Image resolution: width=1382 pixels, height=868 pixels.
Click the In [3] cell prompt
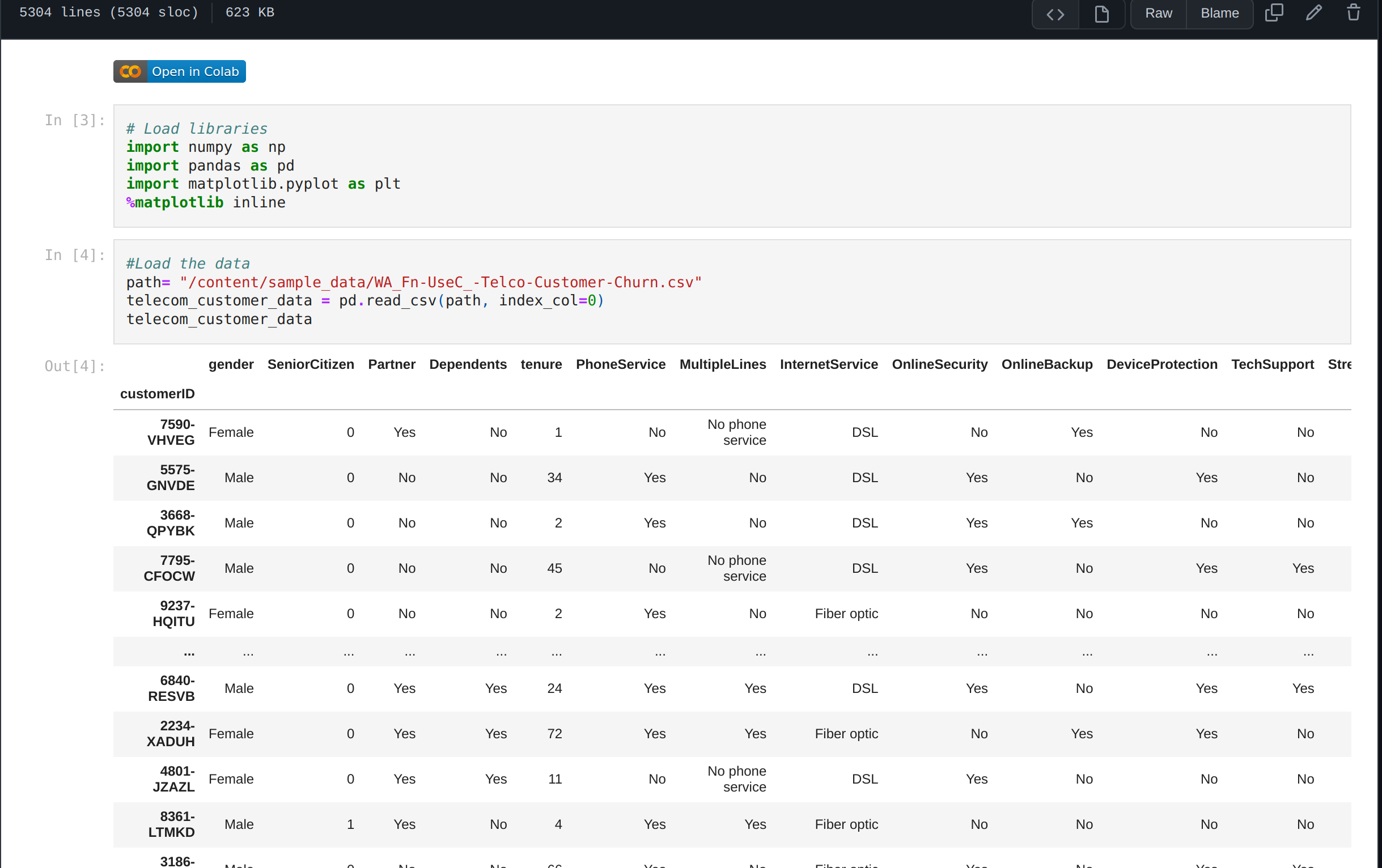pyautogui.click(x=75, y=120)
